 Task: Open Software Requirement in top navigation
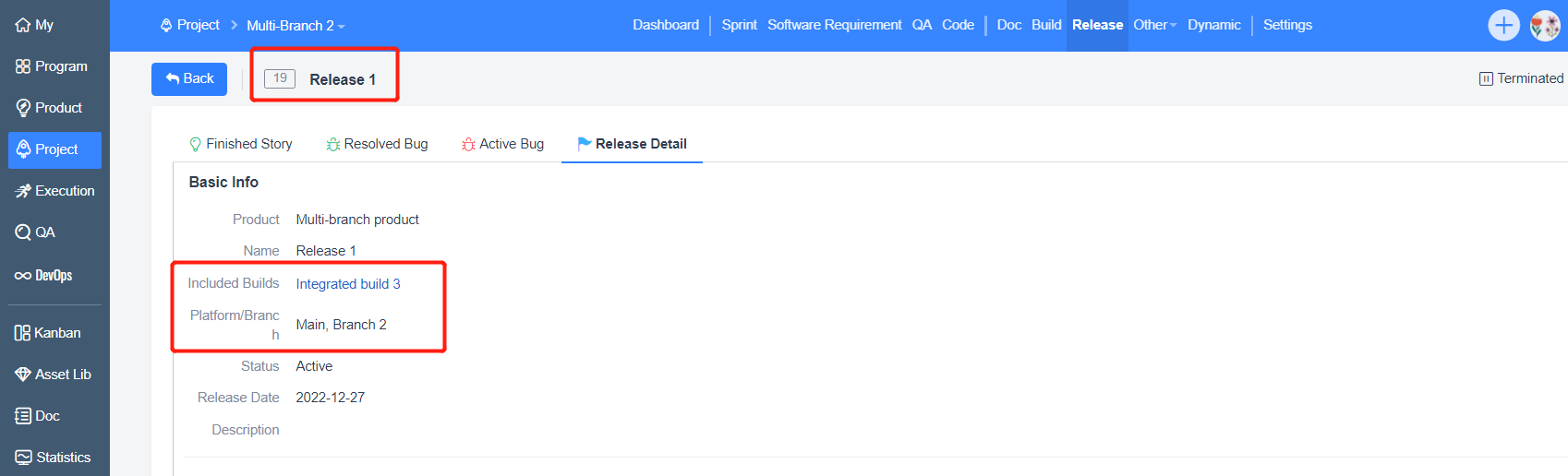835,25
